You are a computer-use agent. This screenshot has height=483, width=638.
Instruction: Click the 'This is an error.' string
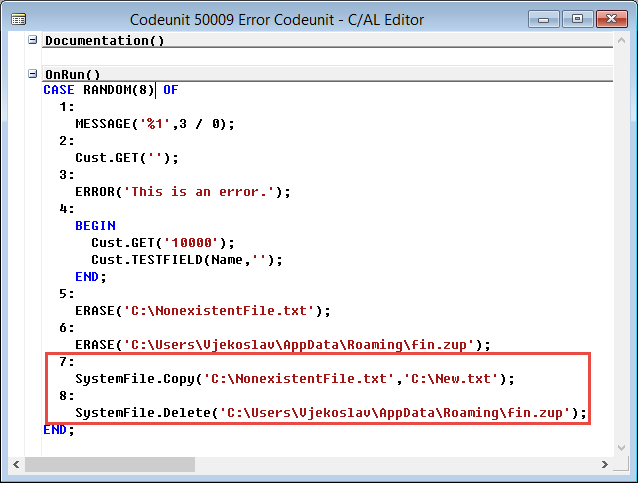pos(199,192)
